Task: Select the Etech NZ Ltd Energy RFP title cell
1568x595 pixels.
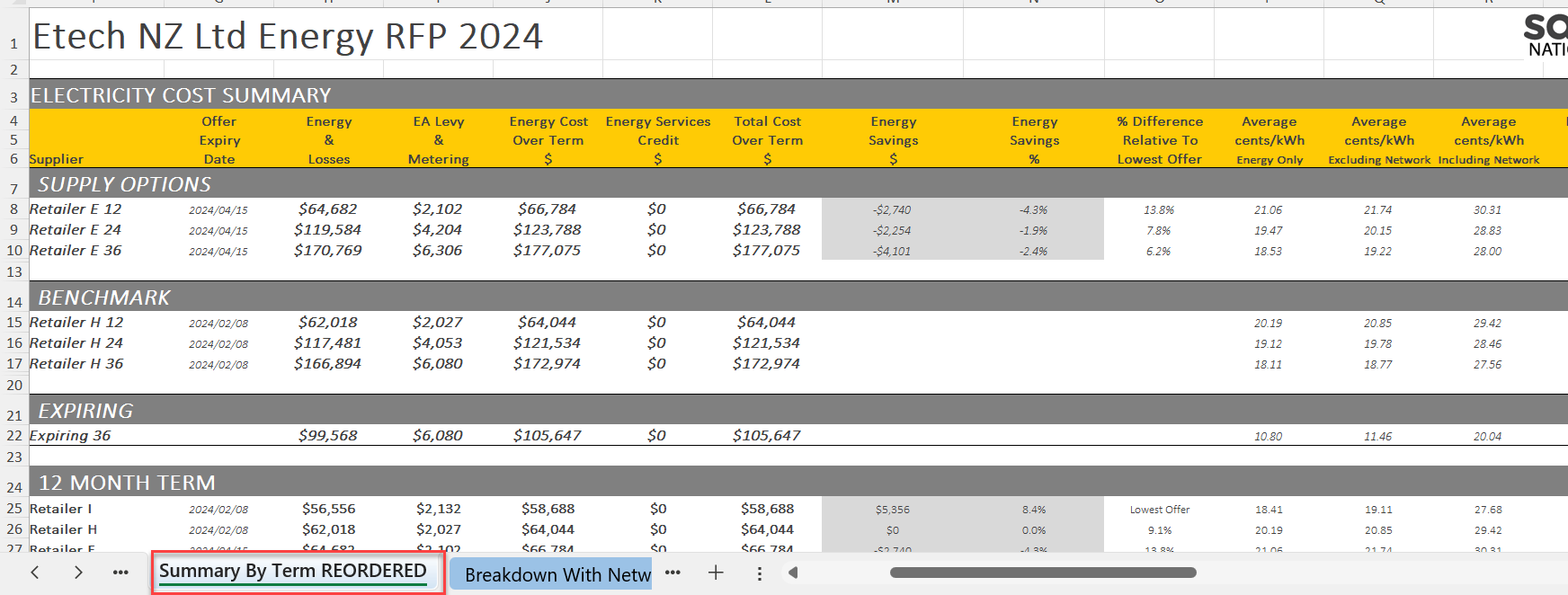Action: [x=288, y=37]
